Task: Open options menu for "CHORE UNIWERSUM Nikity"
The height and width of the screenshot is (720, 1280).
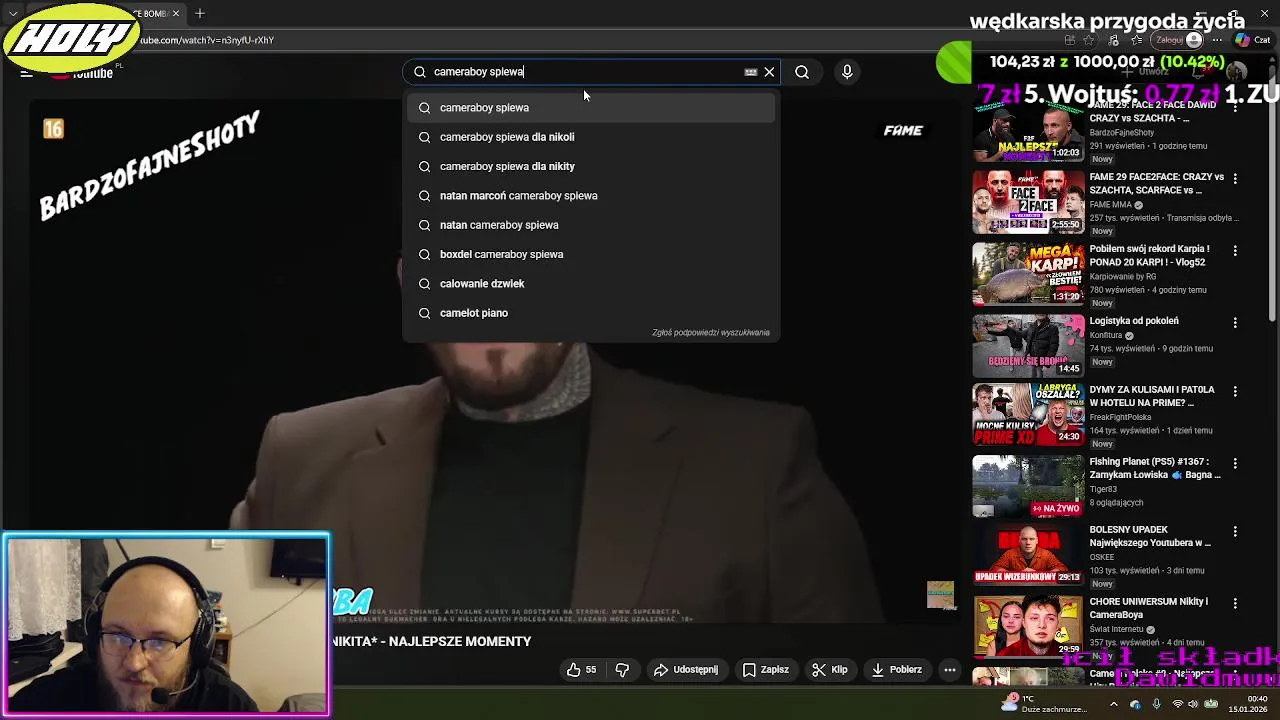Action: tap(1235, 604)
